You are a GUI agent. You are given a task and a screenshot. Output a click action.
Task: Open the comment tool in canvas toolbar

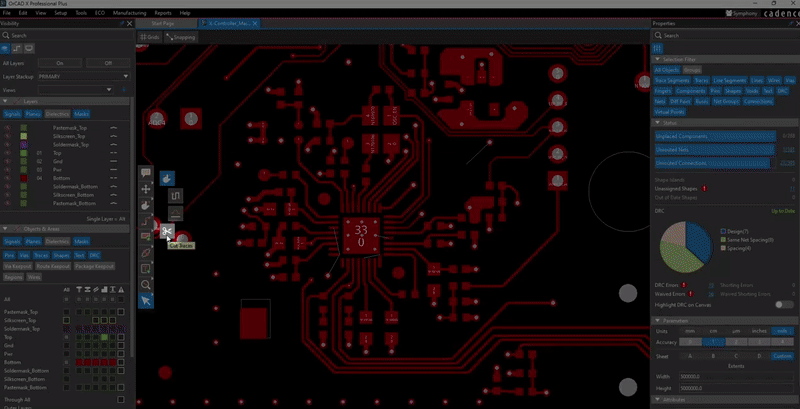146,173
